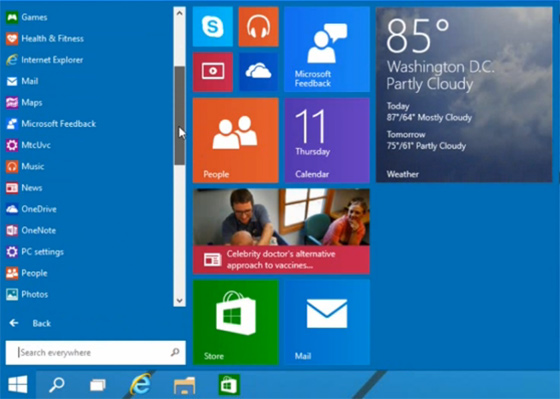The image size is (560, 399).
Task: Open the Skype tile
Action: tap(213, 27)
